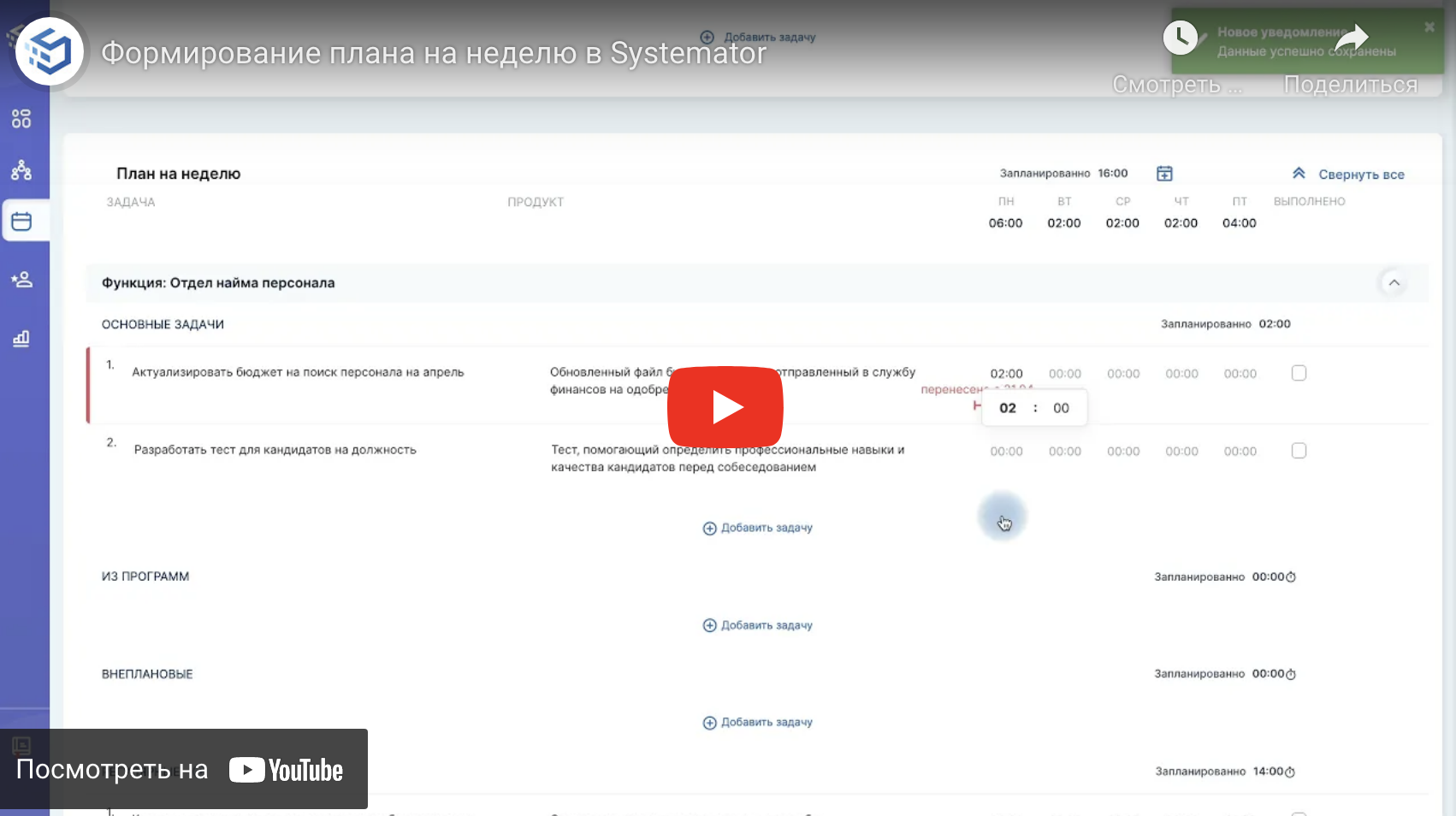Select the calendar plan icon in sidebar

(21, 222)
